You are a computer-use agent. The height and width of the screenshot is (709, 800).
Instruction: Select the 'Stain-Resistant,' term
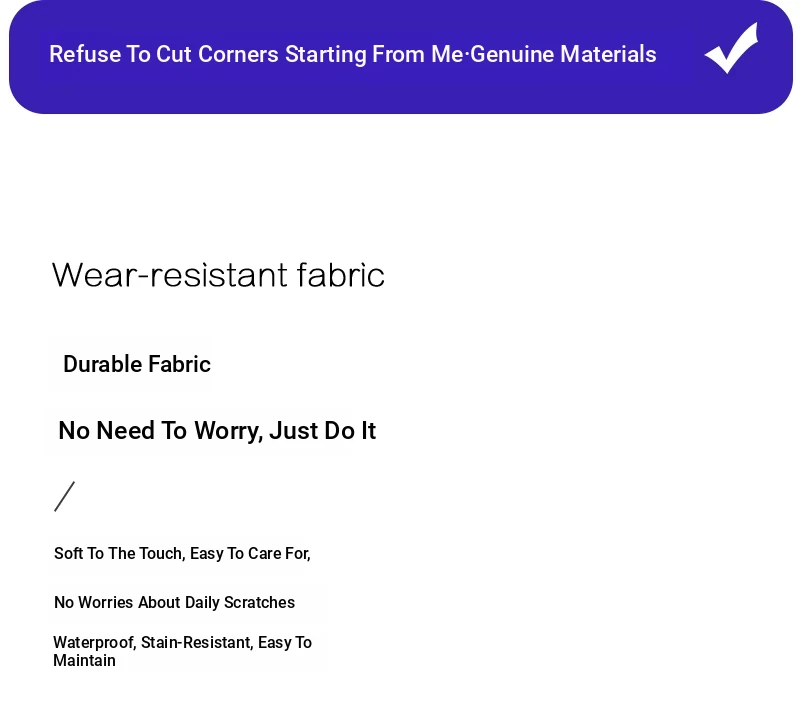[x=197, y=643]
